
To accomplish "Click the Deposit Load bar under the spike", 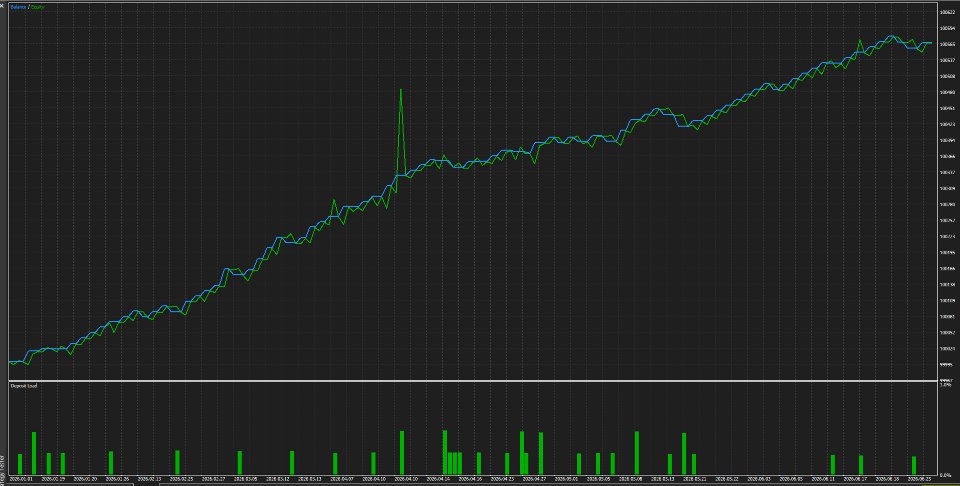I will point(402,452).
